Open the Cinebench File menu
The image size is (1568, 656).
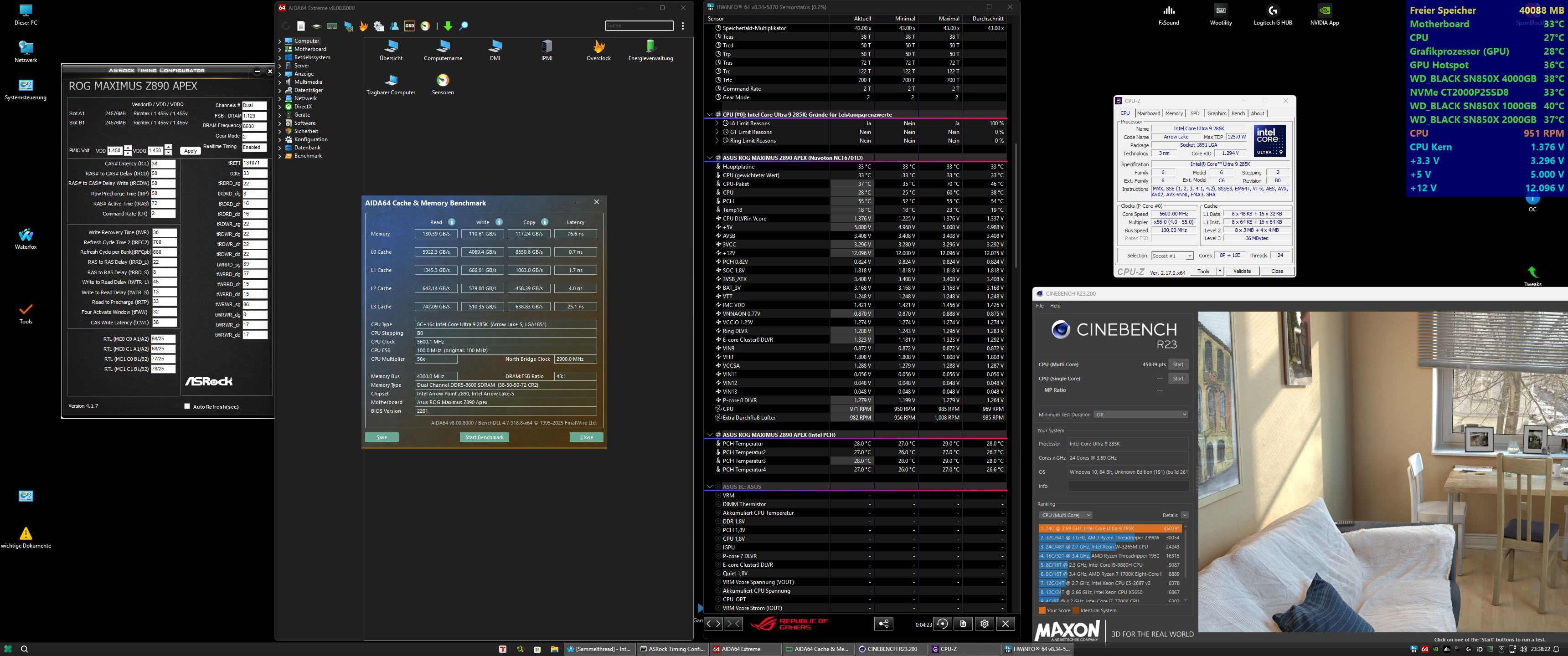[1040, 306]
